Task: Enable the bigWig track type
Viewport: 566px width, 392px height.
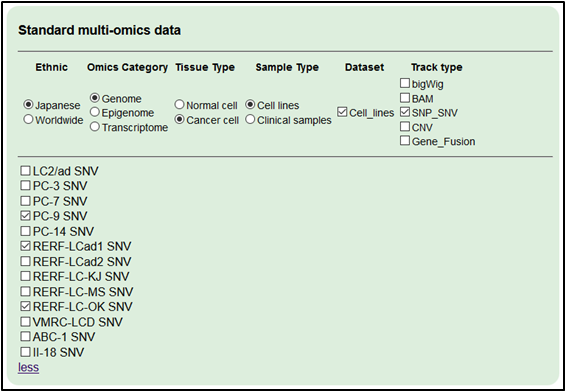Action: (405, 83)
